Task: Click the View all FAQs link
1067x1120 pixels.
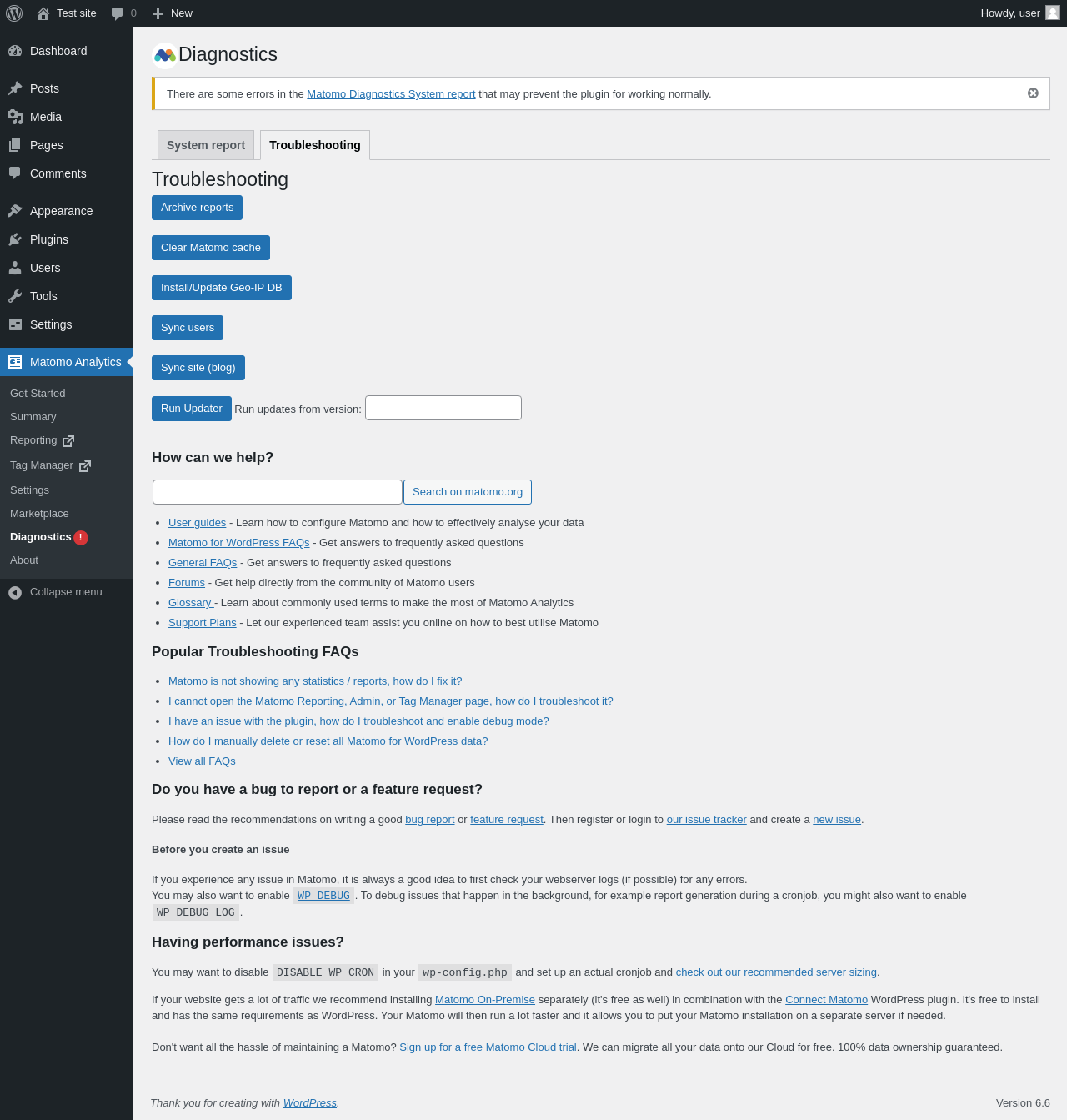Action: tap(202, 761)
